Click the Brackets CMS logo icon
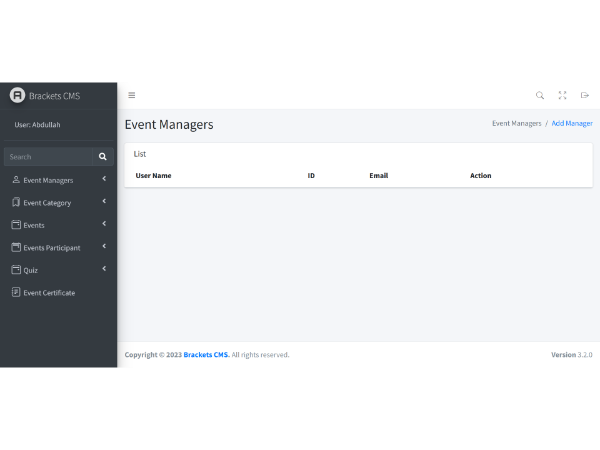600x450 pixels. pos(17,95)
